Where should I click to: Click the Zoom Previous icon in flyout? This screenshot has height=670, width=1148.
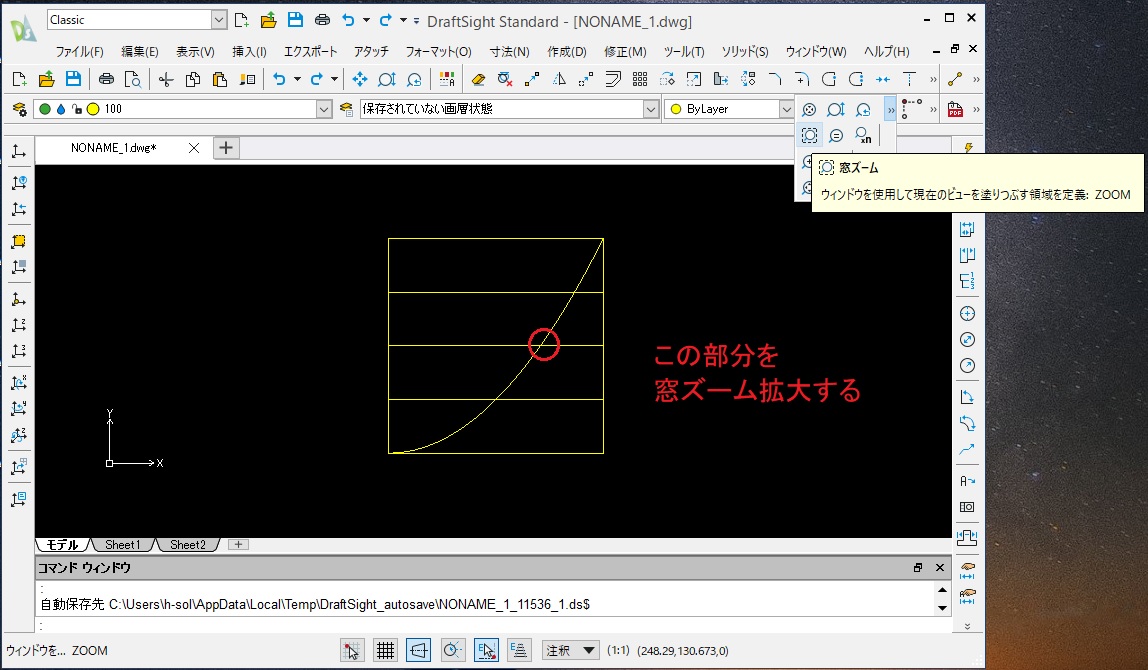click(x=863, y=110)
